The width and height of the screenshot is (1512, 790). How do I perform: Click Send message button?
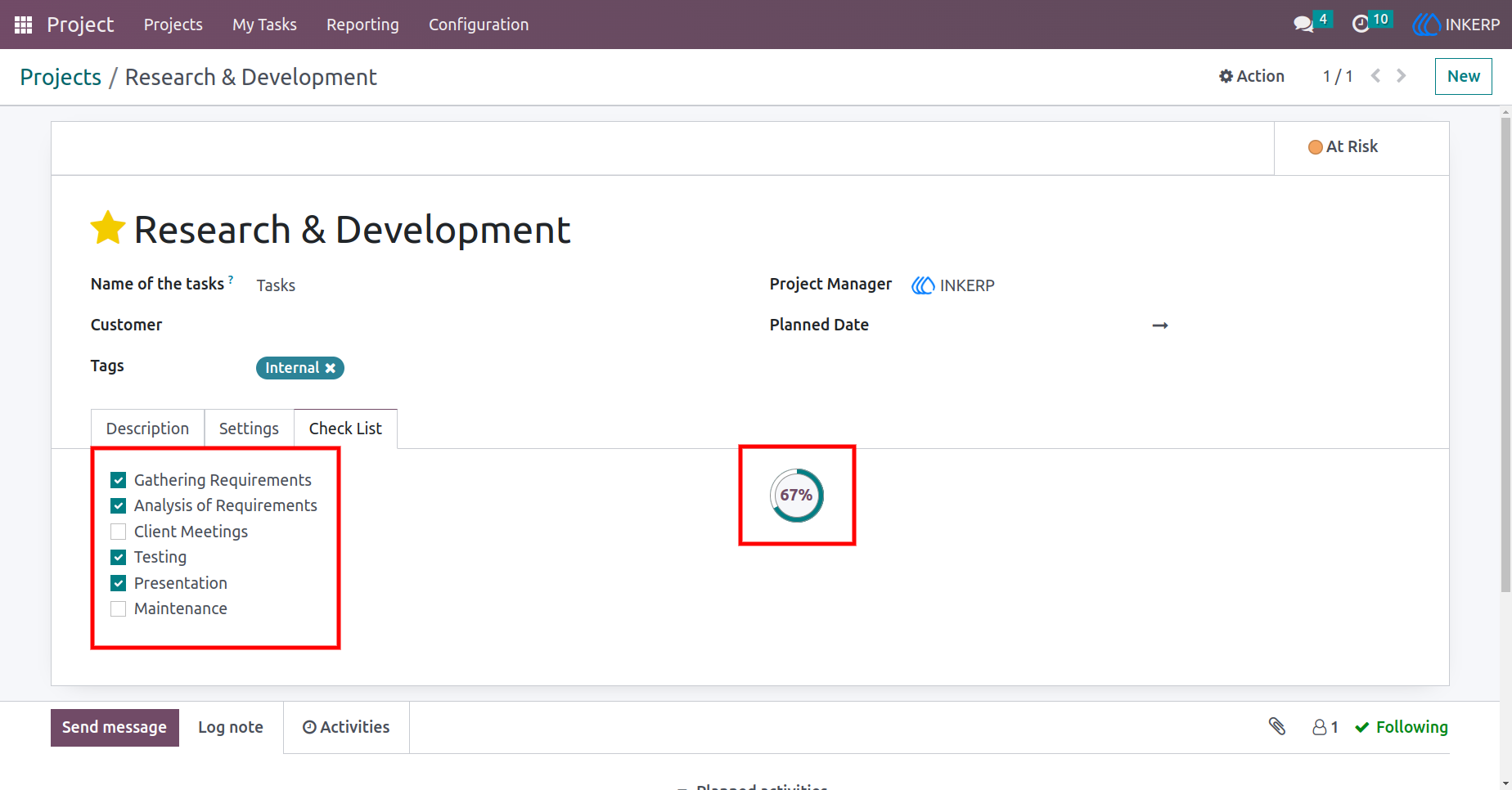(115, 727)
